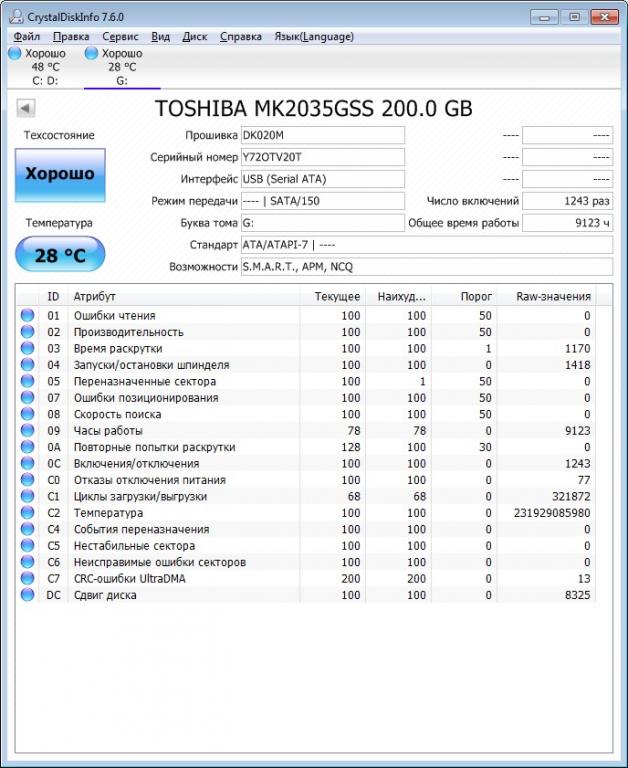
Task: Click status orb for События переназначения row
Action: click(27, 529)
